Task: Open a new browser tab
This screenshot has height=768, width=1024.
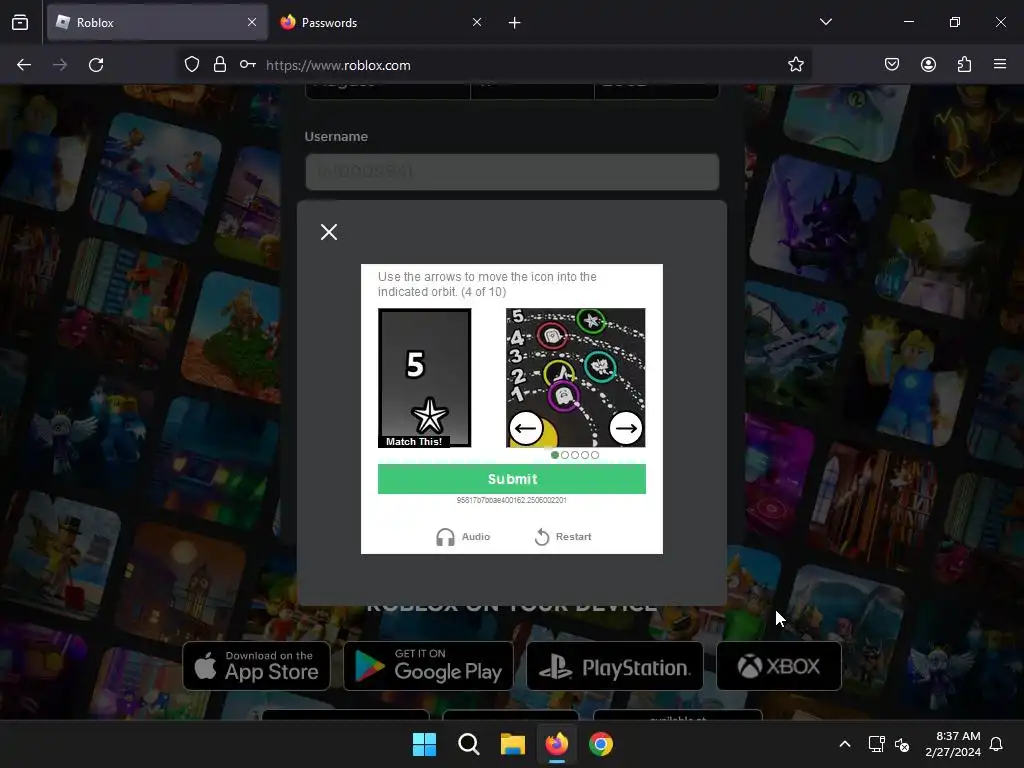Action: pyautogui.click(x=515, y=23)
